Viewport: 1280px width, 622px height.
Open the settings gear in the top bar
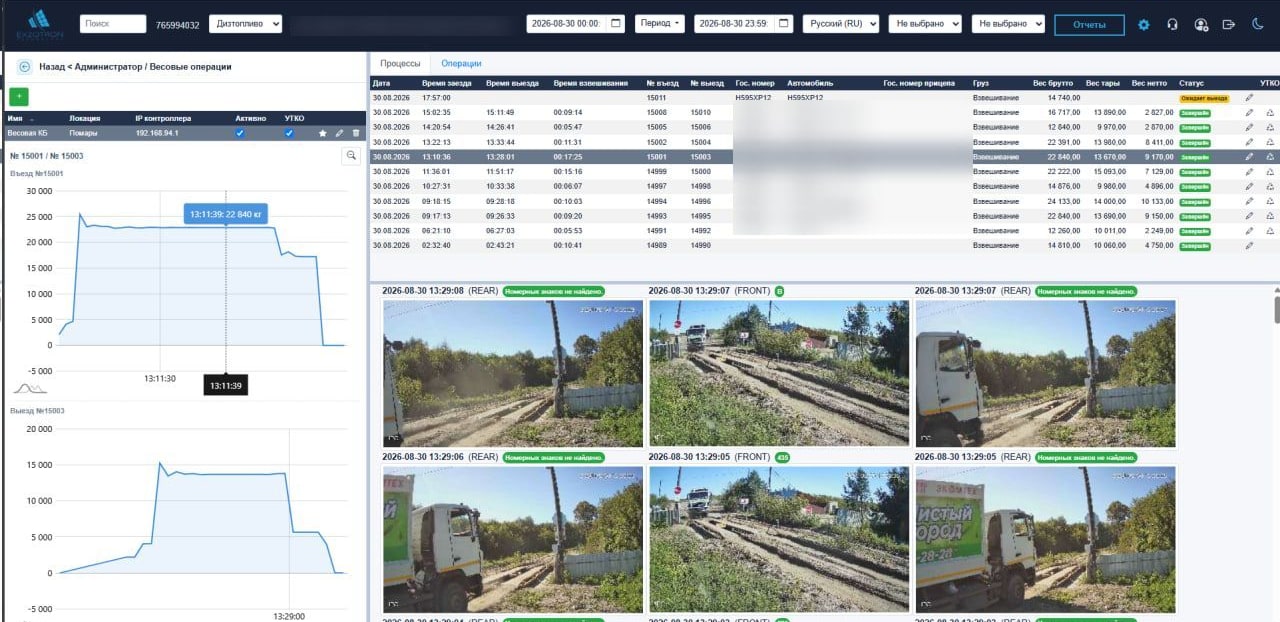[x=1144, y=24]
